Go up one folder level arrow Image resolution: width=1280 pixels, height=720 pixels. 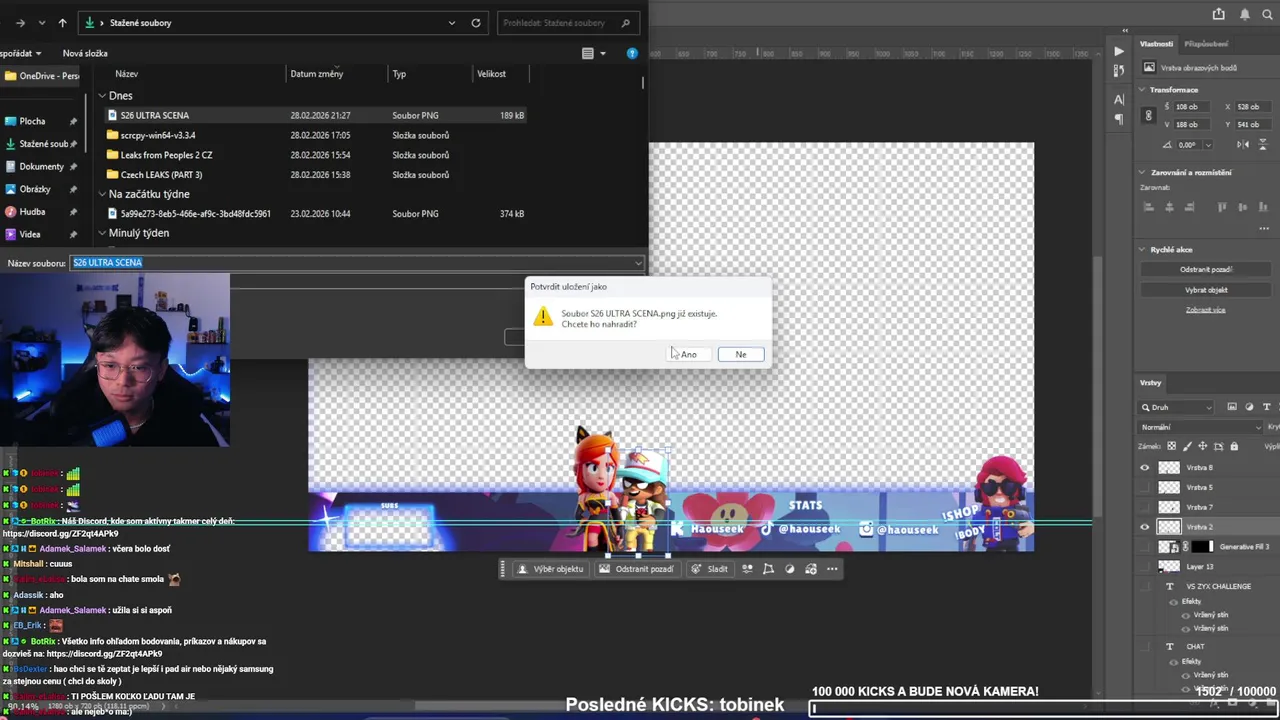[62, 22]
